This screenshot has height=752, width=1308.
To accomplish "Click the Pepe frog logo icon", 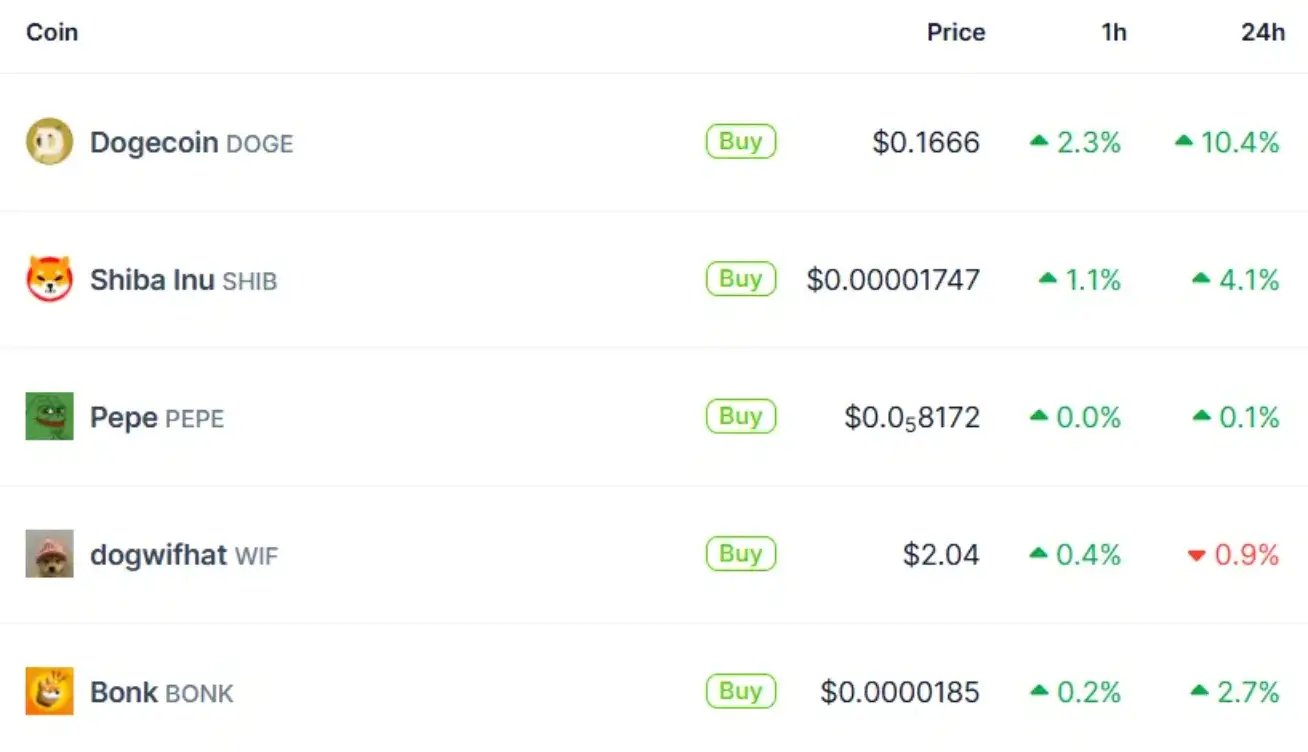I will point(49,416).
